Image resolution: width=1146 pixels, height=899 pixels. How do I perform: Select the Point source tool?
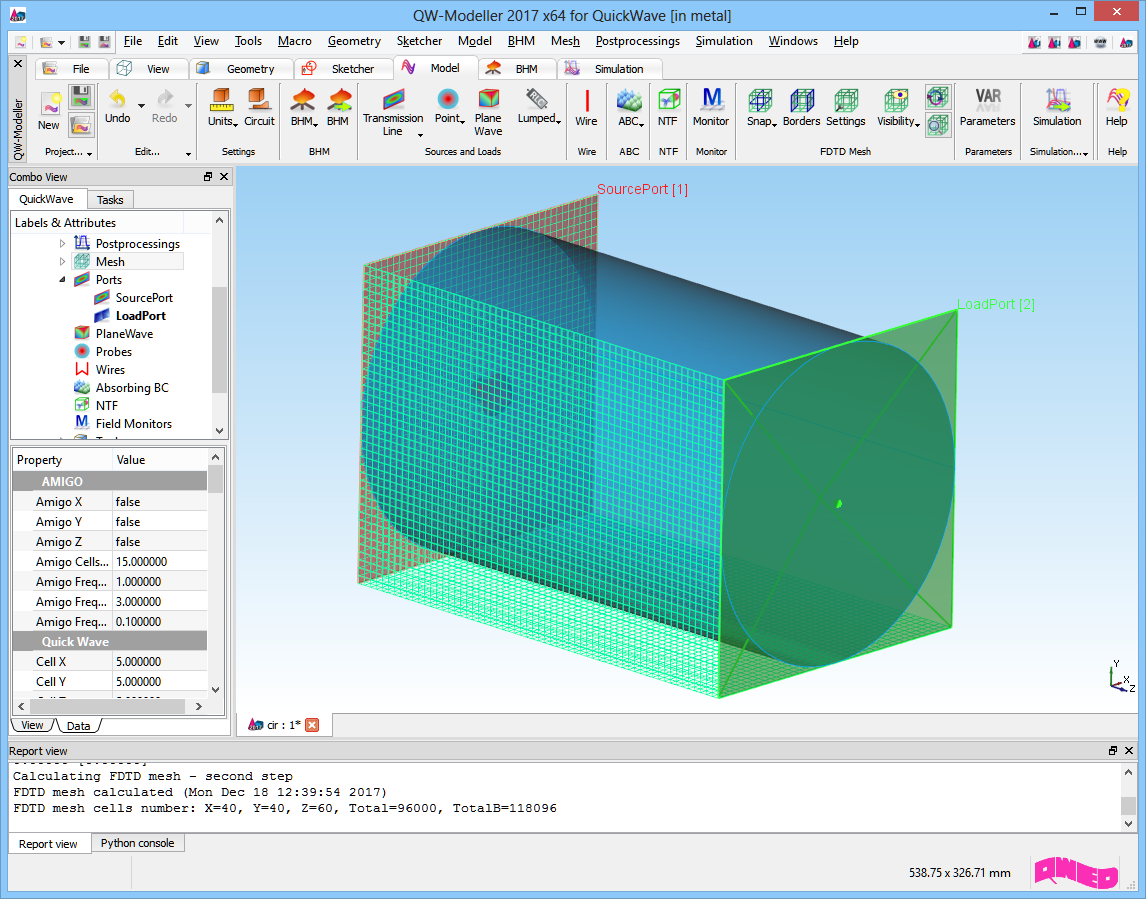[x=448, y=107]
